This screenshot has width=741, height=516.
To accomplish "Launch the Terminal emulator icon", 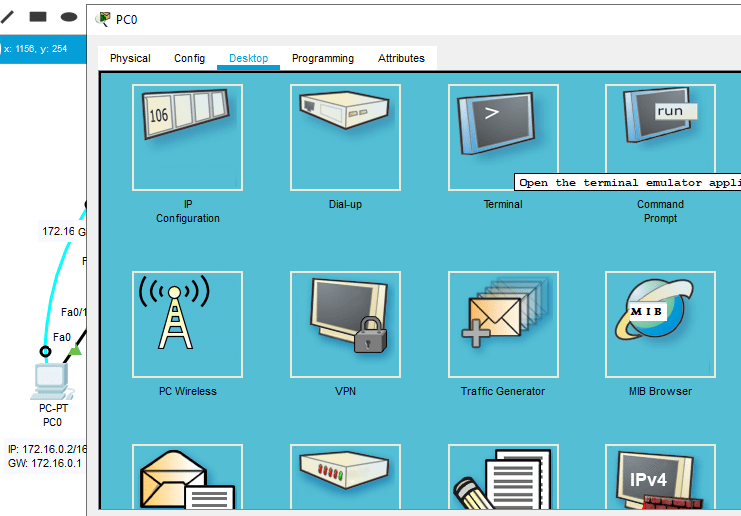I will click(x=503, y=138).
